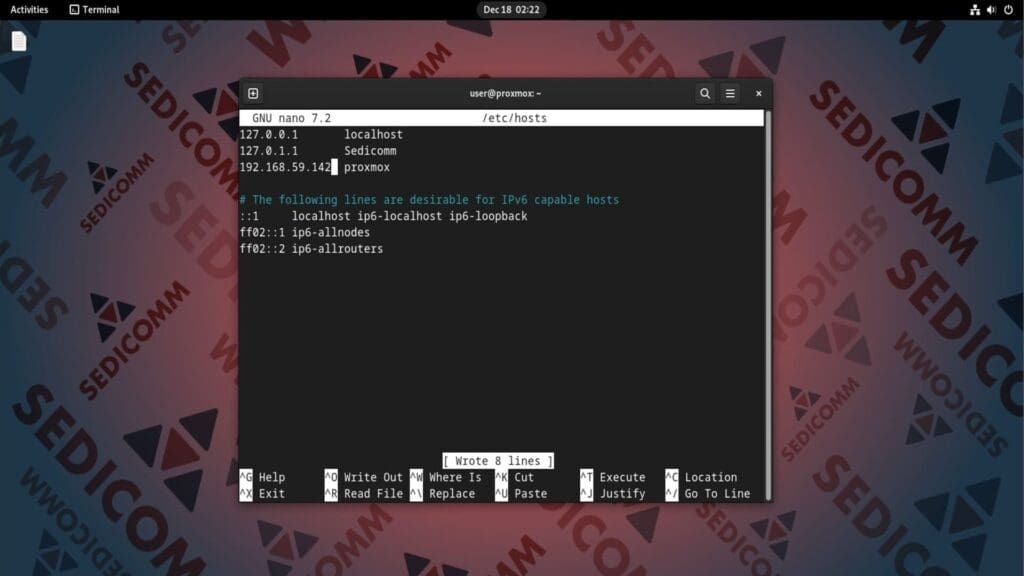Viewport: 1024px width, 576px height.
Task: Click the volume speaker icon
Action: click(992, 10)
